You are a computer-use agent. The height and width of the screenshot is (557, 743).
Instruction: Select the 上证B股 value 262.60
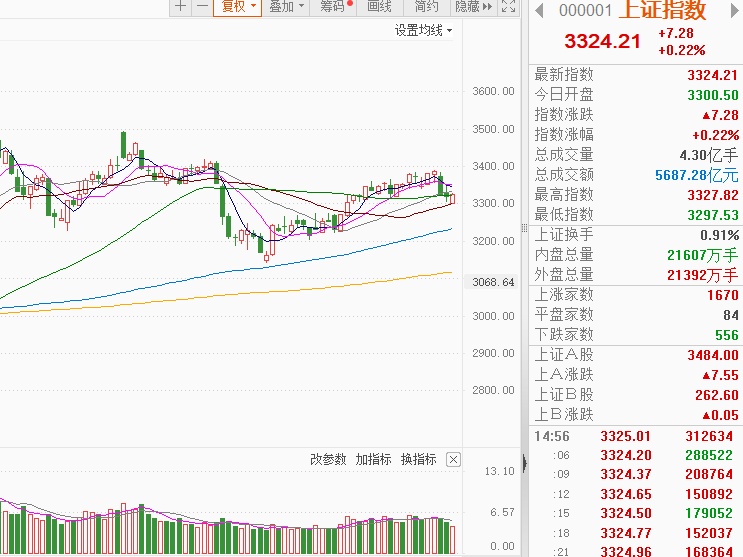pyautogui.click(x=716, y=395)
